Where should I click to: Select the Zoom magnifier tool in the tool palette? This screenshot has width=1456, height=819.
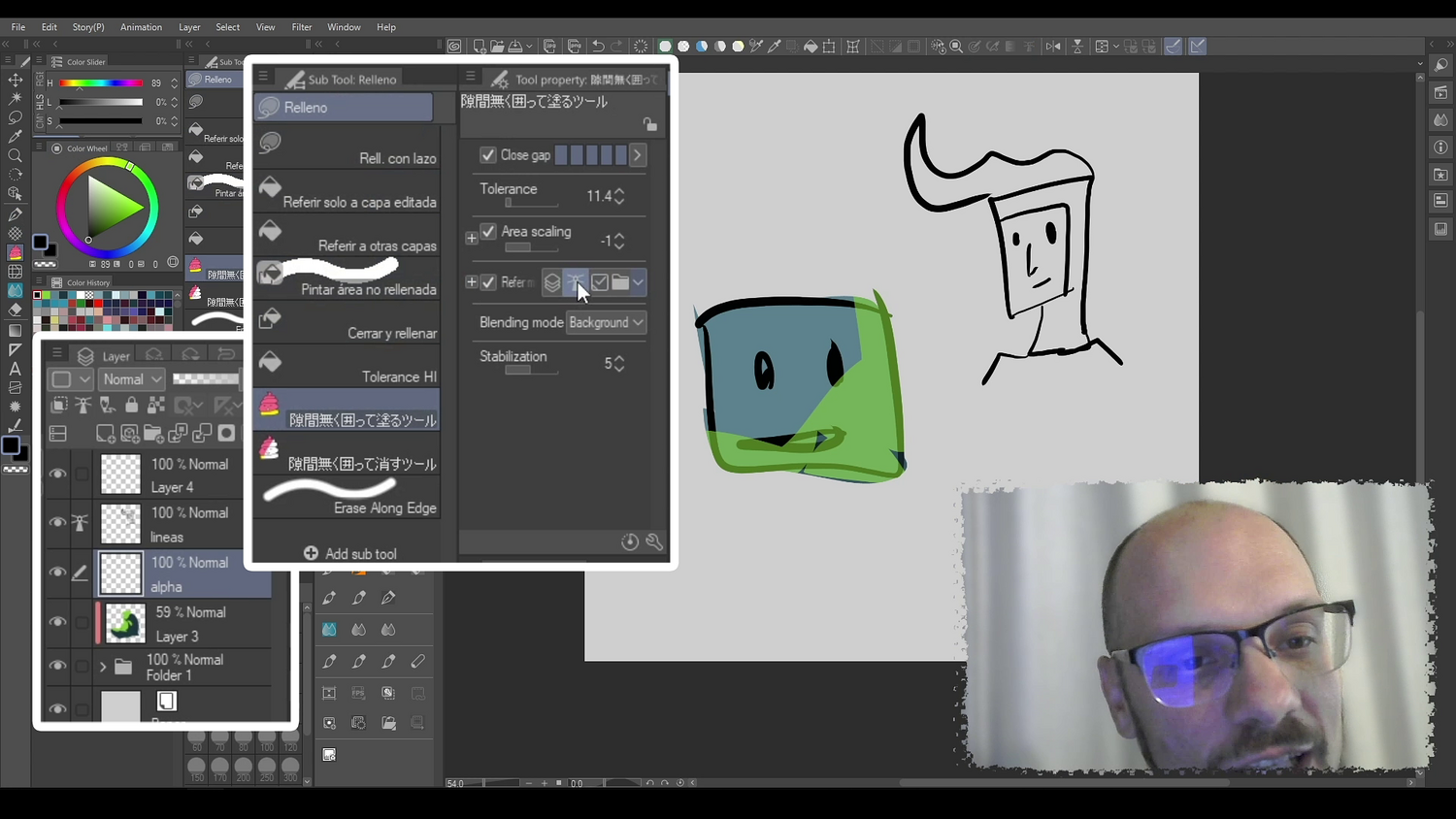click(x=15, y=156)
